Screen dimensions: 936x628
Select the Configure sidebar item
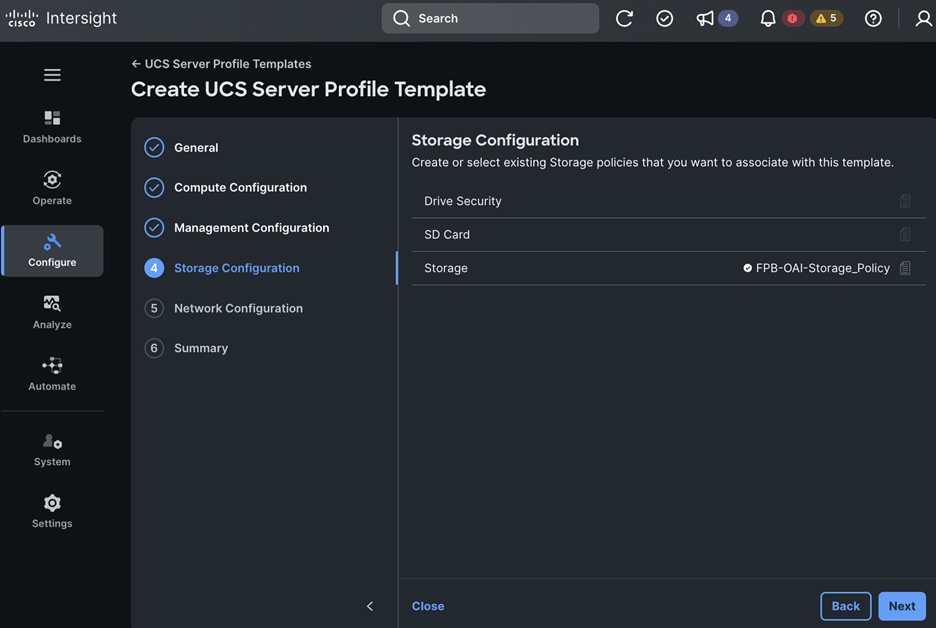[52, 251]
